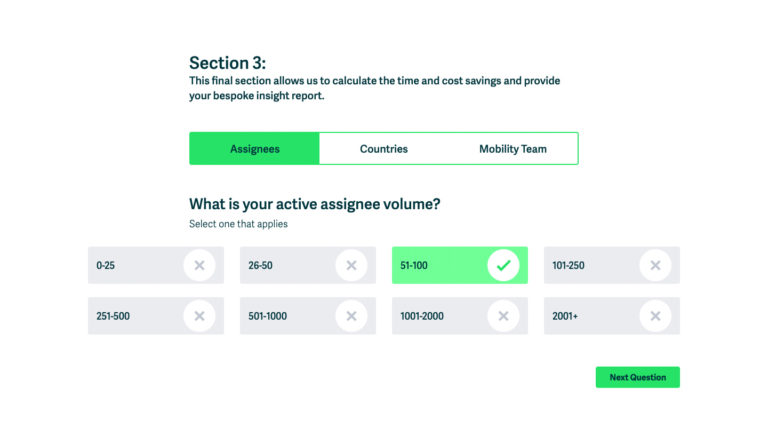Select the 1001-2000 range label

point(422,316)
